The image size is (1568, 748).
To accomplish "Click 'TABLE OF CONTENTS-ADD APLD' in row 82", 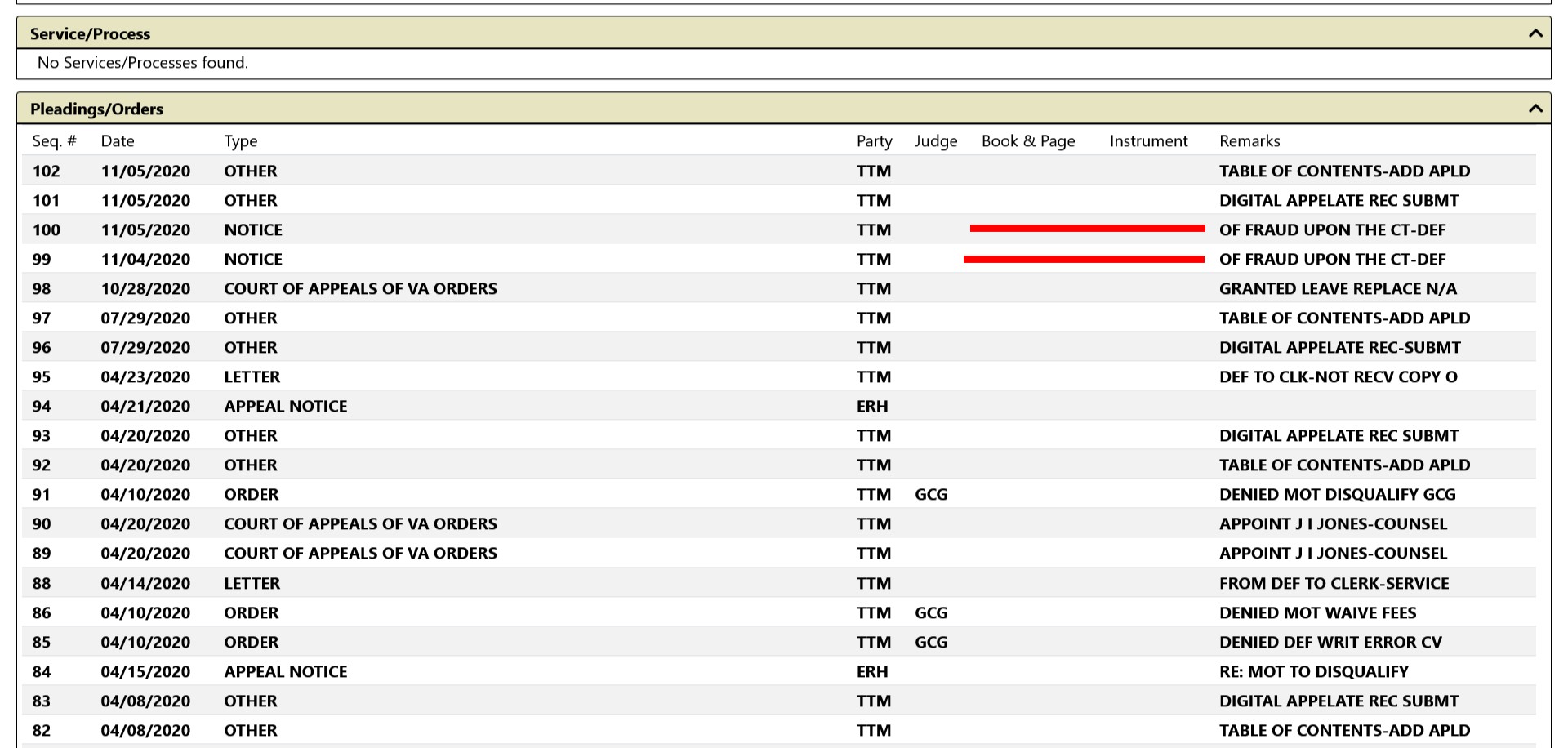I will [1345, 730].
